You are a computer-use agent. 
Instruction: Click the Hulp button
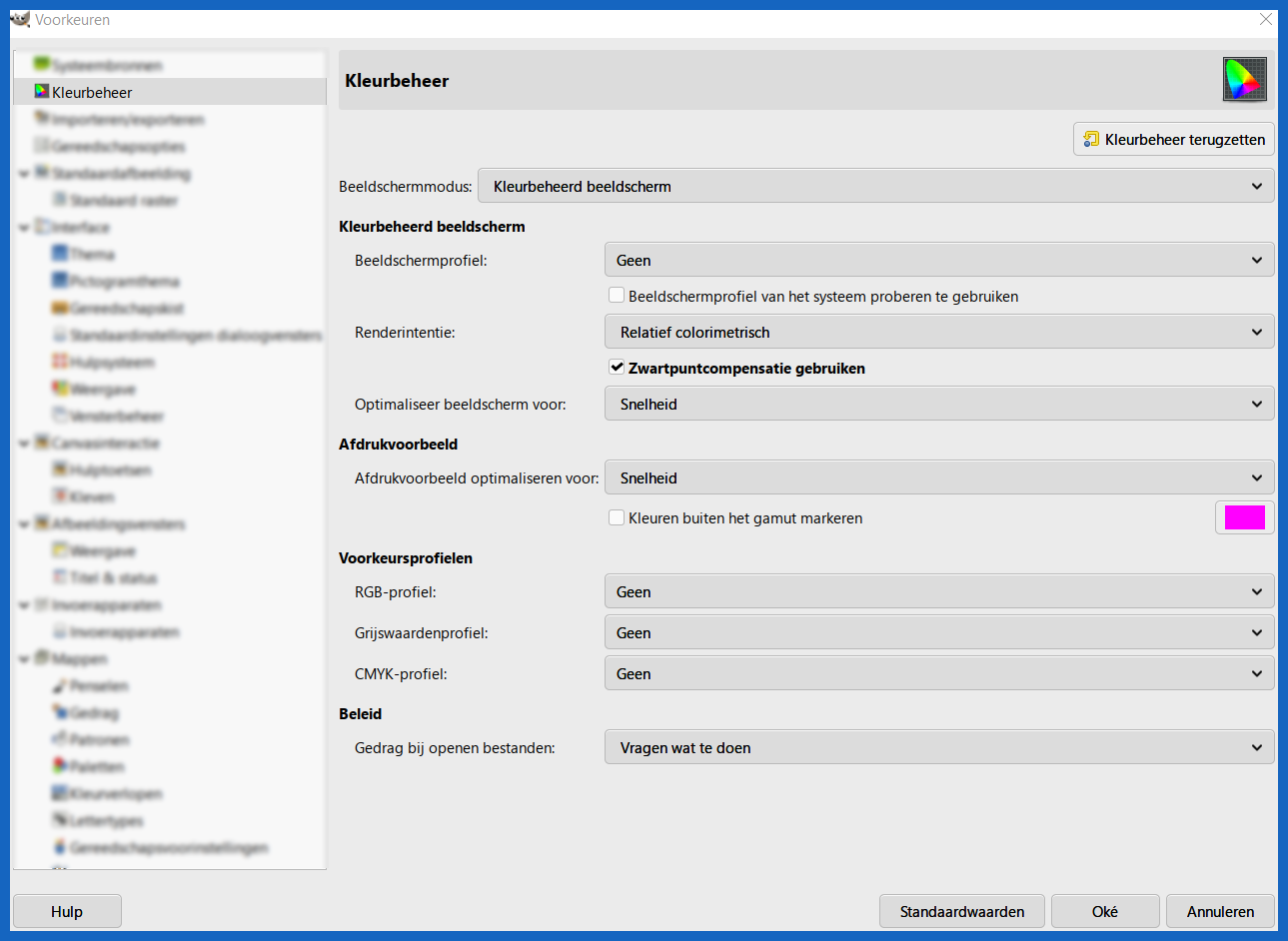coord(67,911)
